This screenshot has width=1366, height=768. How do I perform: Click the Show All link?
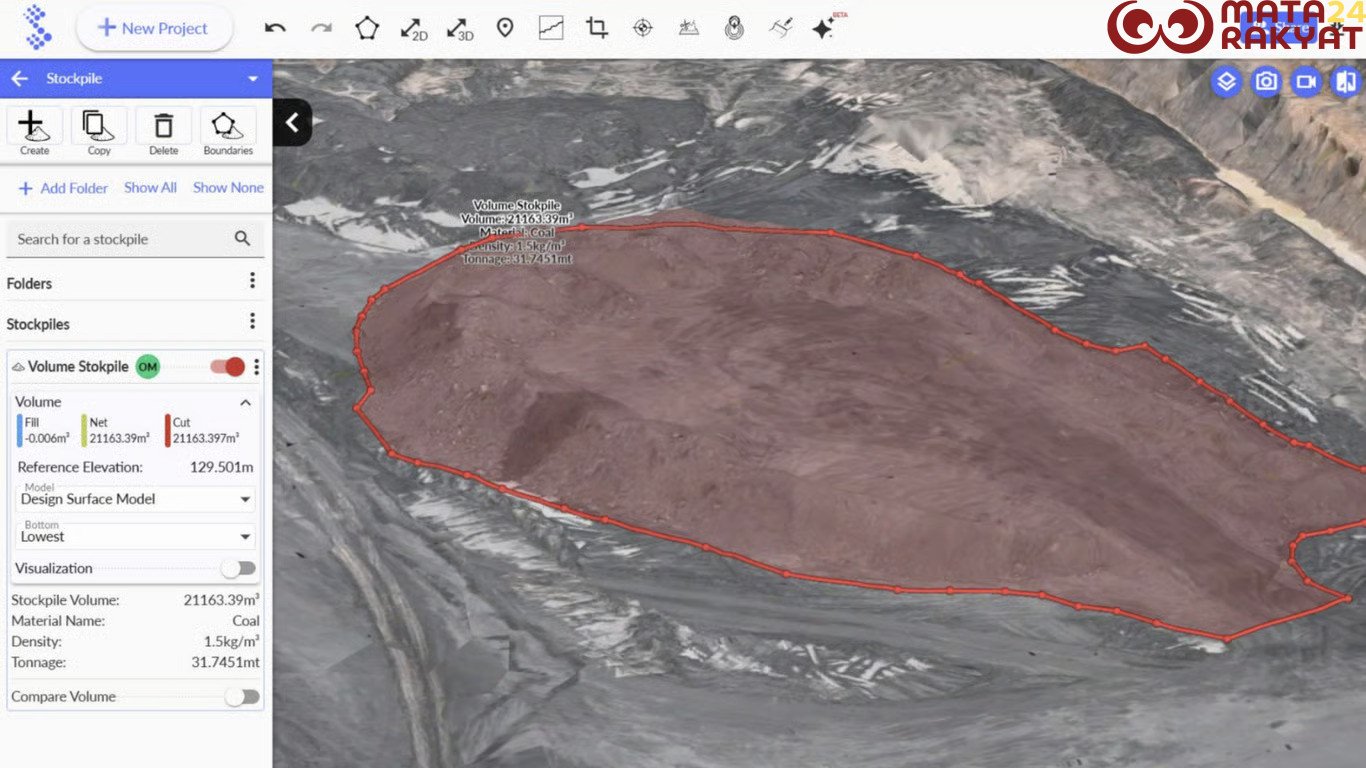tap(150, 188)
